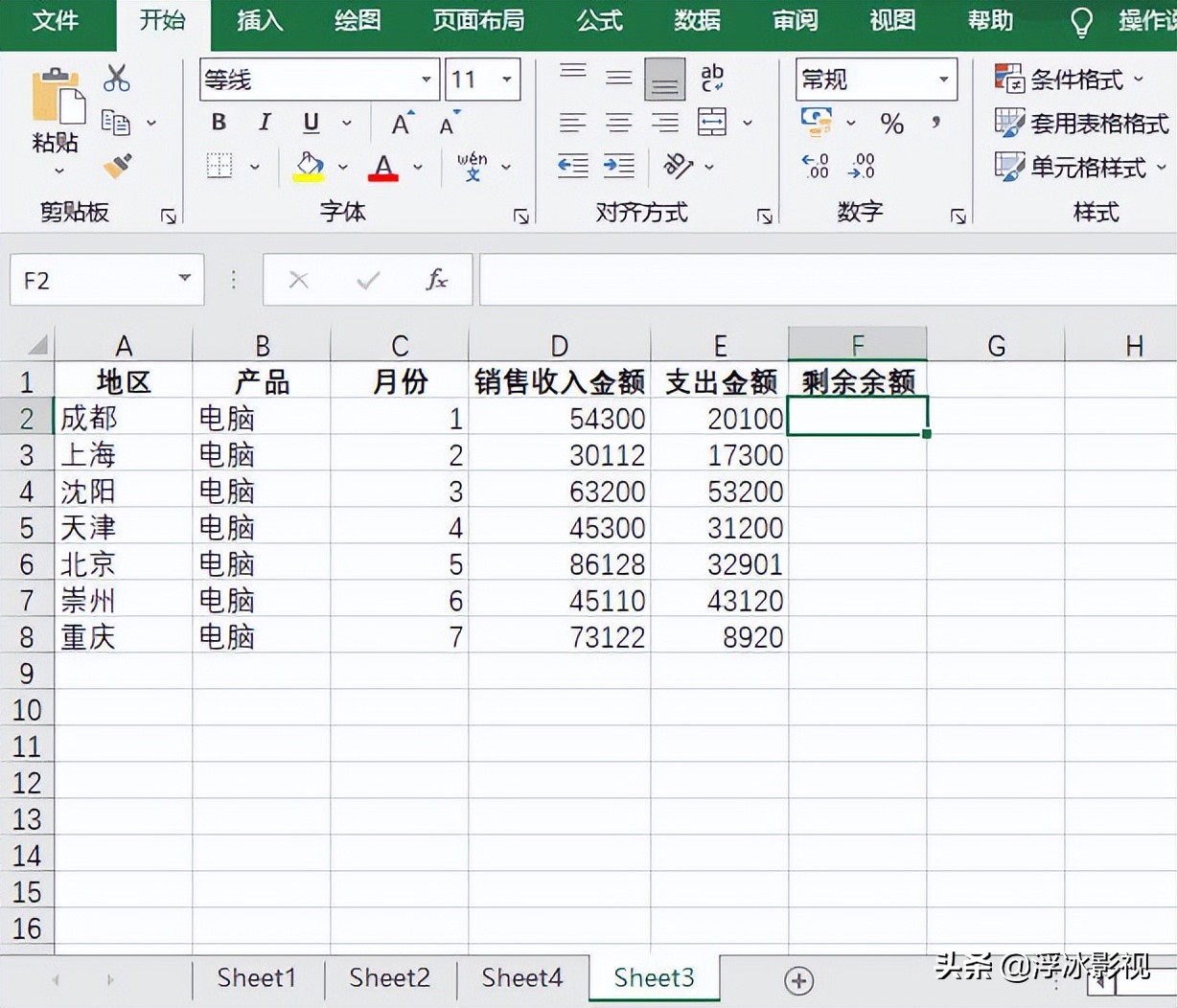Click the Copy icon

click(x=116, y=122)
